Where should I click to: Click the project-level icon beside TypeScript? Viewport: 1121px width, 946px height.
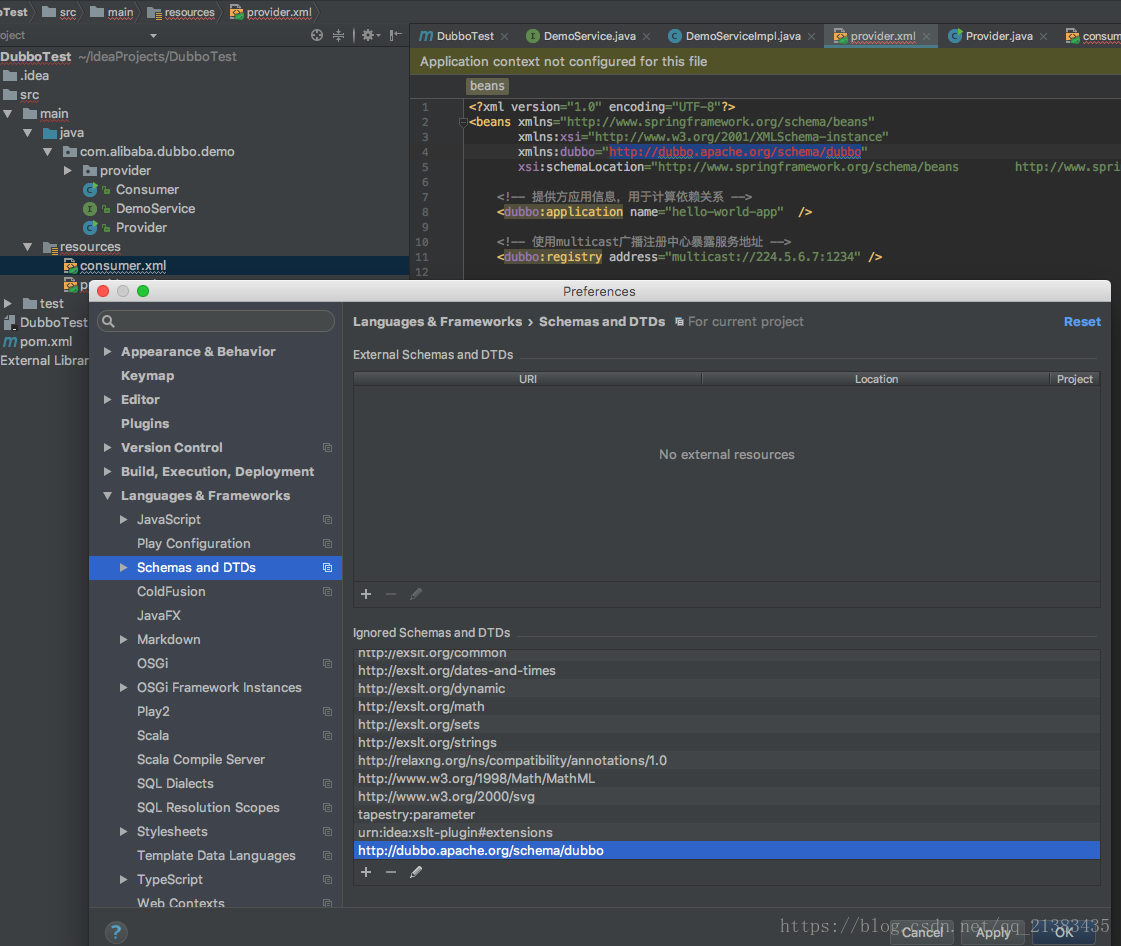327,880
